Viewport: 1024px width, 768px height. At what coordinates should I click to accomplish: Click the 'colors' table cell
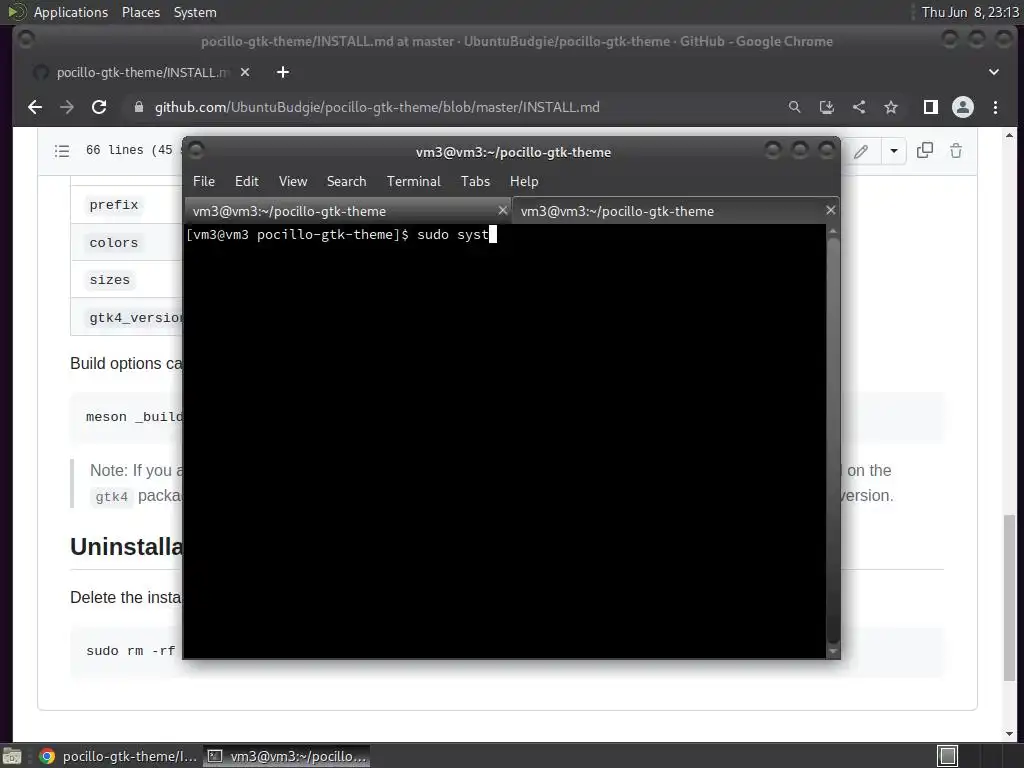pos(114,242)
